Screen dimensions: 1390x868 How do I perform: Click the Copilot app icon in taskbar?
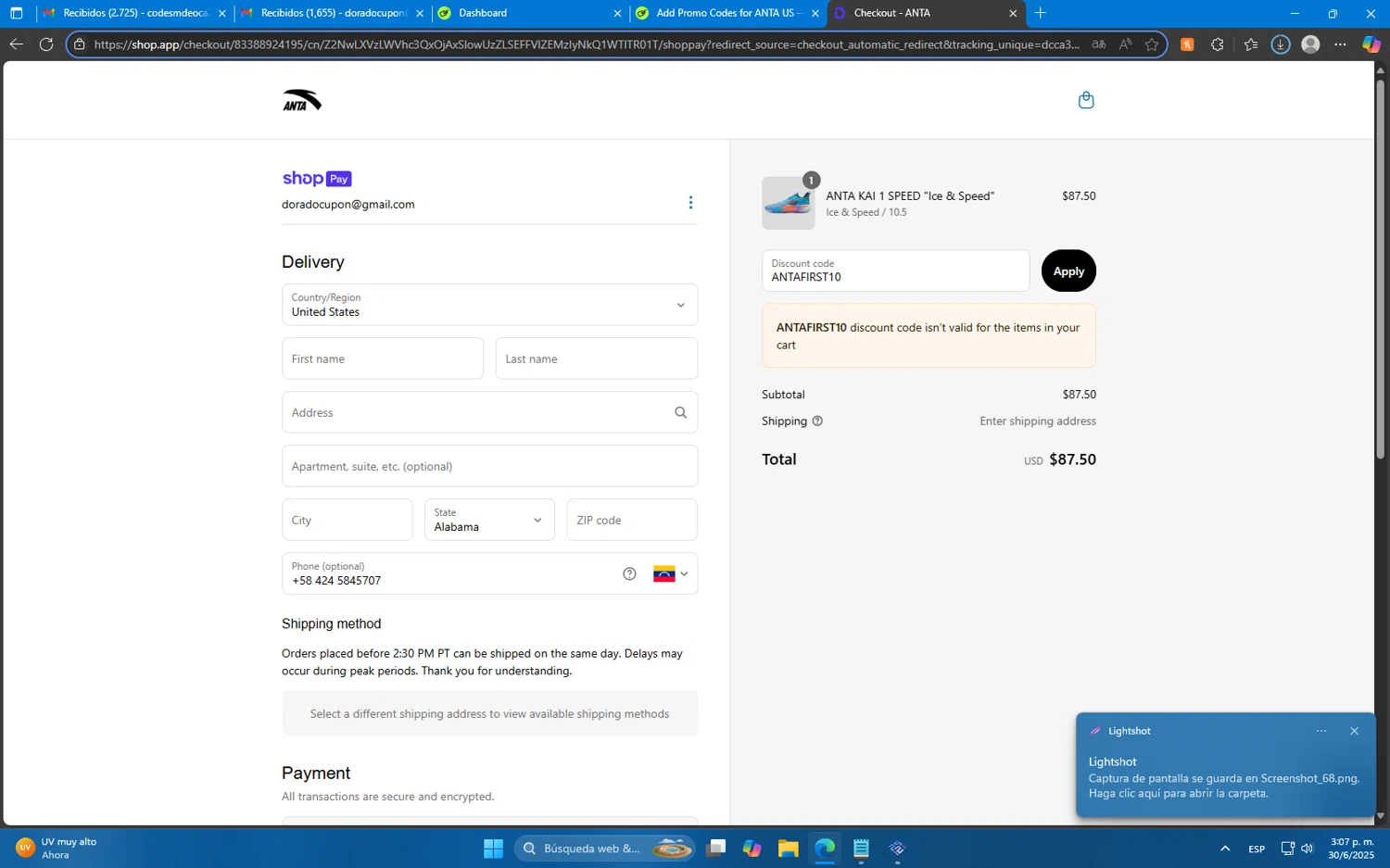752,849
